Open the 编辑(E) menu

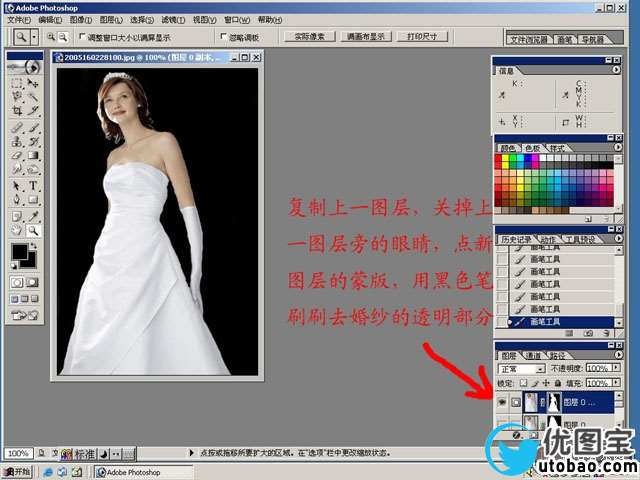[50, 20]
